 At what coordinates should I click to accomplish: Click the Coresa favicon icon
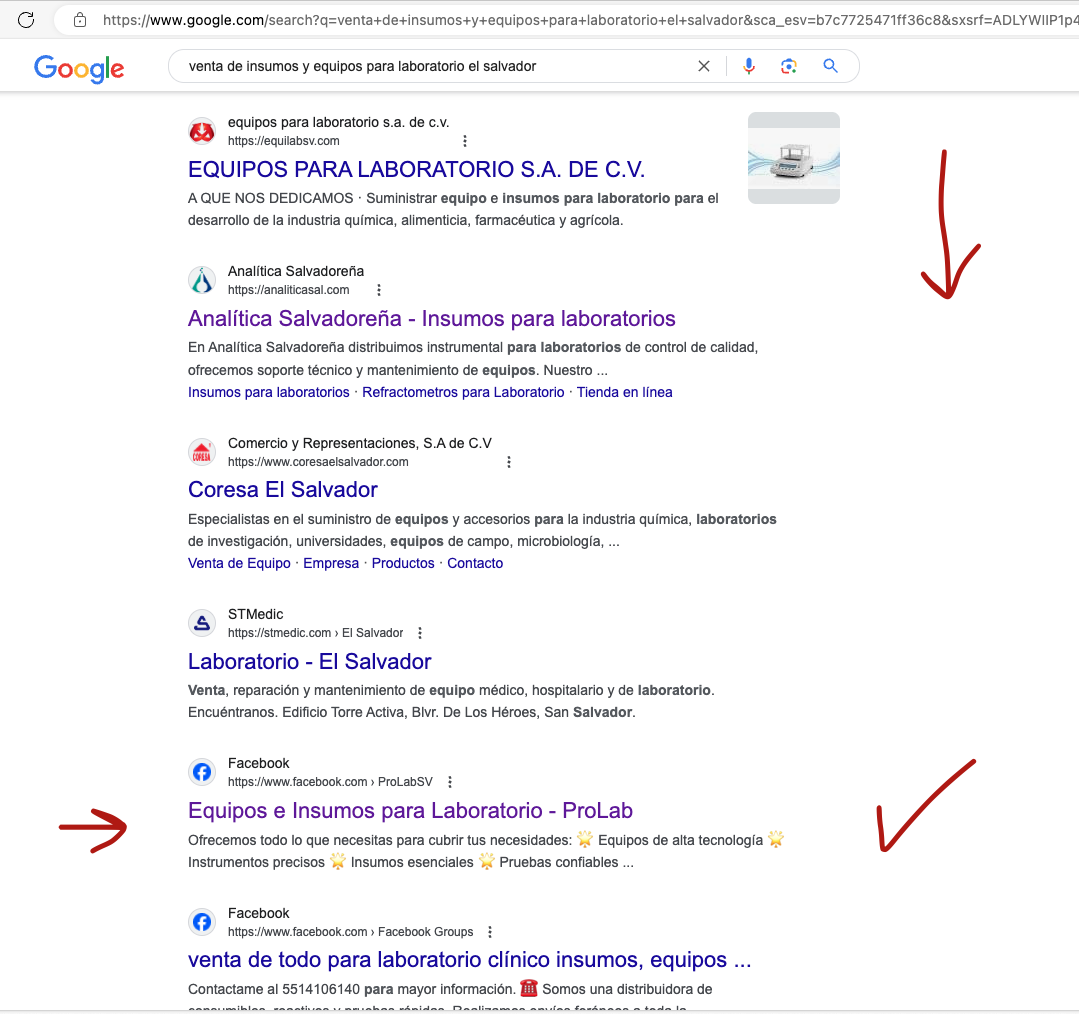pos(202,452)
